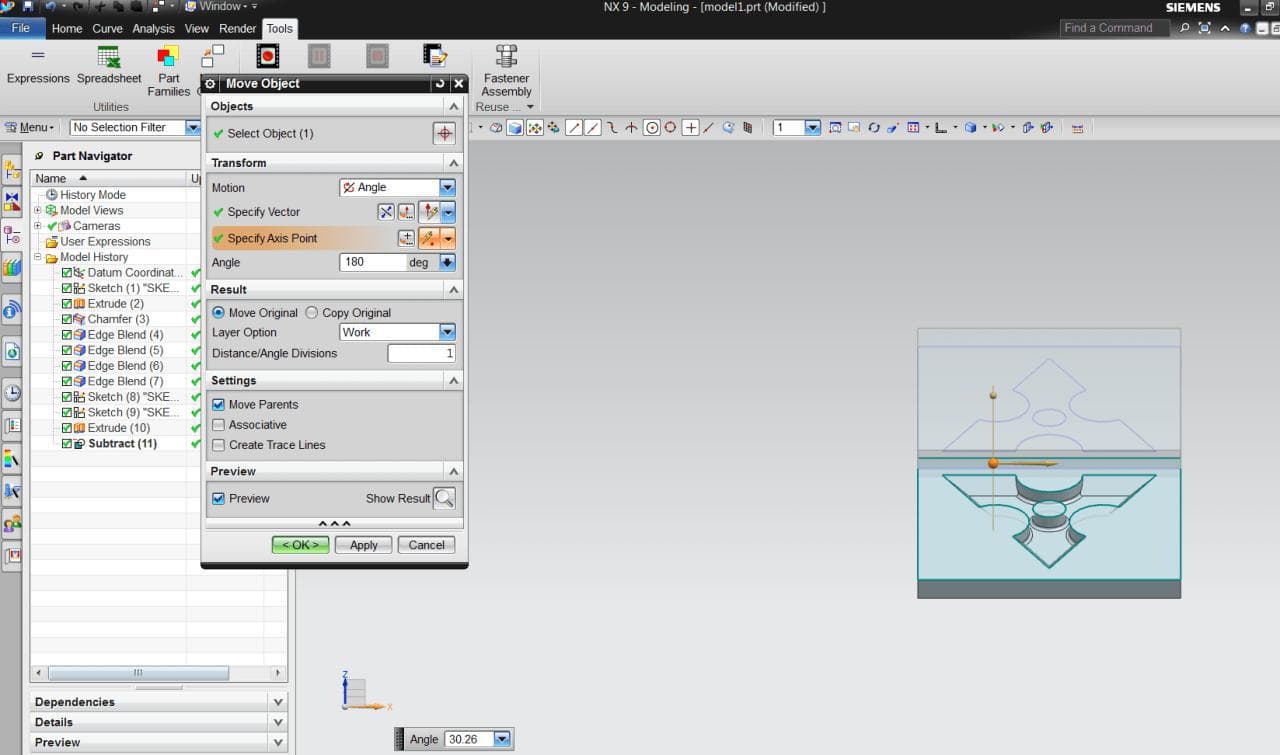This screenshot has width=1280, height=755.
Task: Open the Assembly Navigator sidebar tab
Action: point(12,168)
